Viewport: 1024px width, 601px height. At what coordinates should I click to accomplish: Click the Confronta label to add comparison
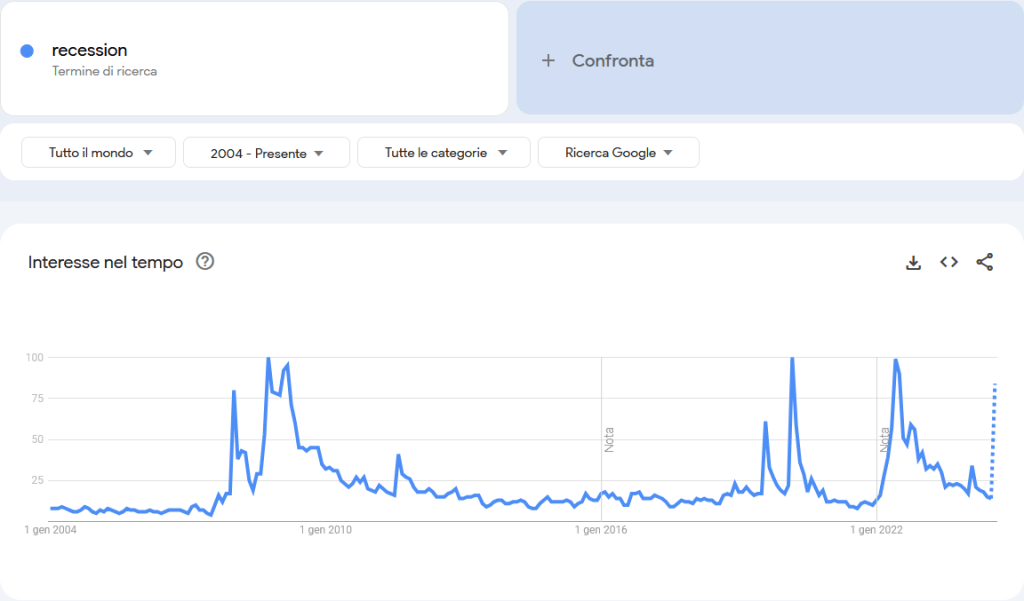click(x=612, y=61)
